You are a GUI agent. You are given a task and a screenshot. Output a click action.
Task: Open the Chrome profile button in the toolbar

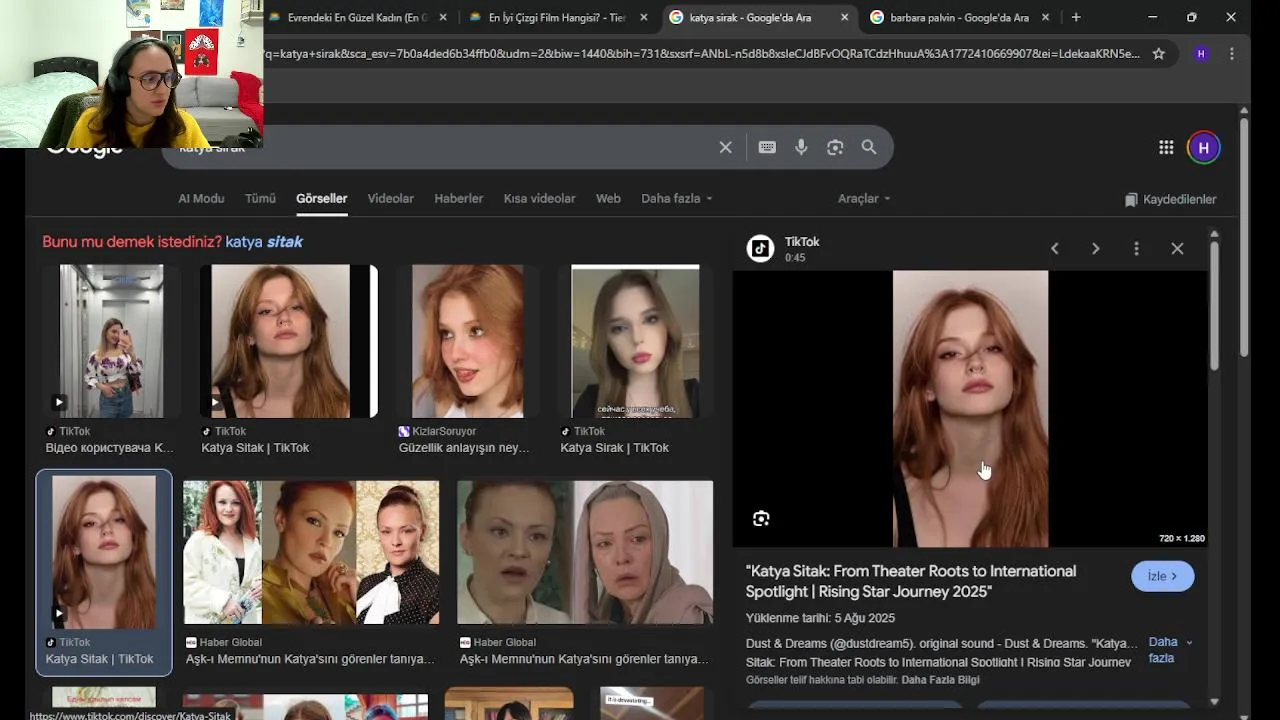(x=1201, y=54)
